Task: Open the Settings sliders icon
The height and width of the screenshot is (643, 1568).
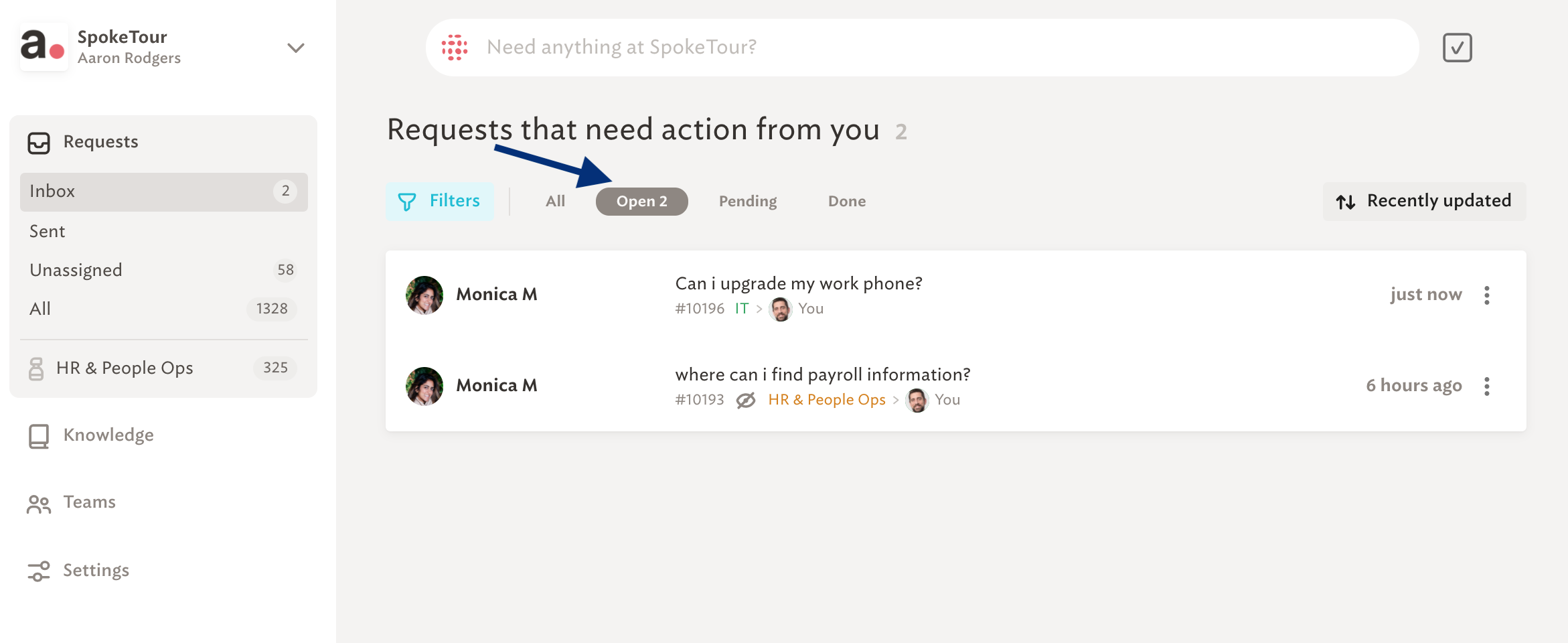Action: (39, 571)
